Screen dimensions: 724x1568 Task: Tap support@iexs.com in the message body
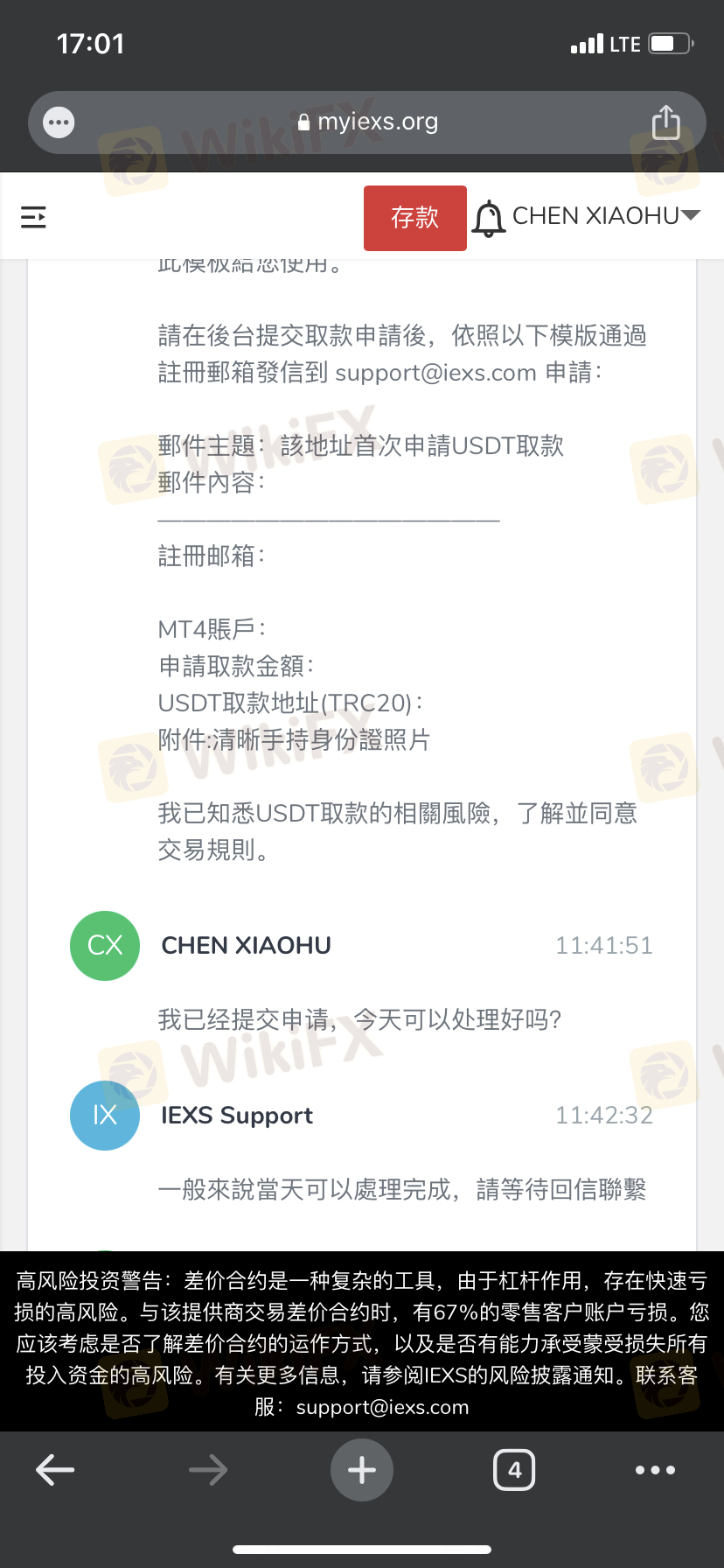pos(435,373)
